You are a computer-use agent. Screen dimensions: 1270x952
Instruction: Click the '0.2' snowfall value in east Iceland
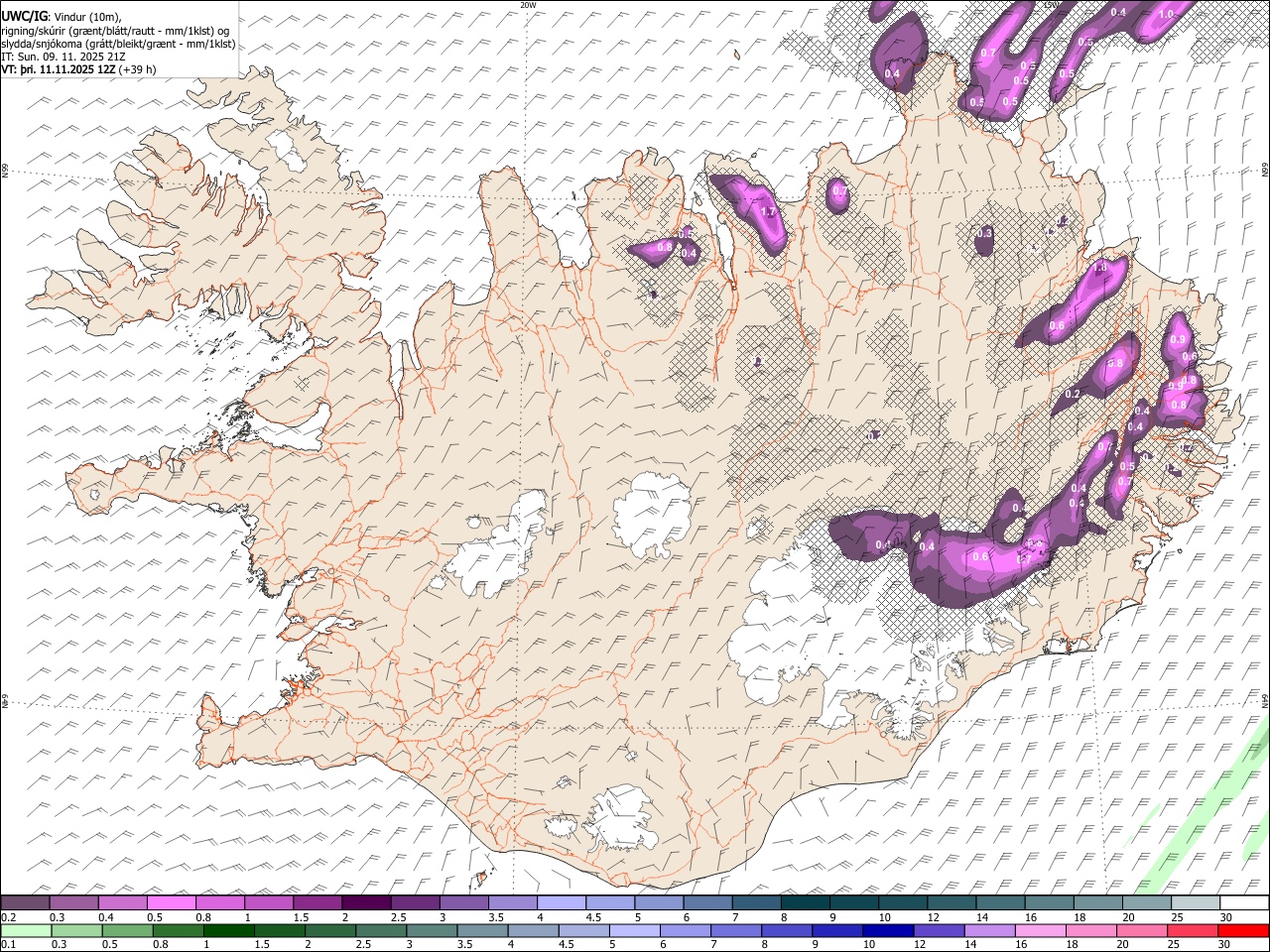(1073, 394)
